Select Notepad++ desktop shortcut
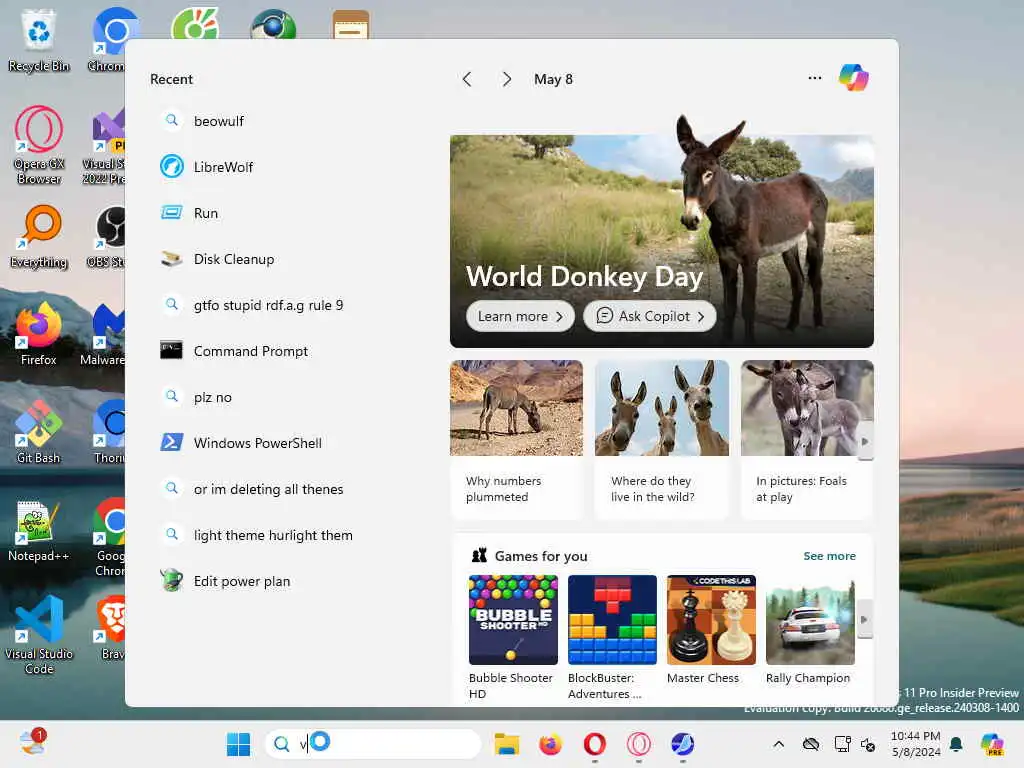 tap(39, 530)
